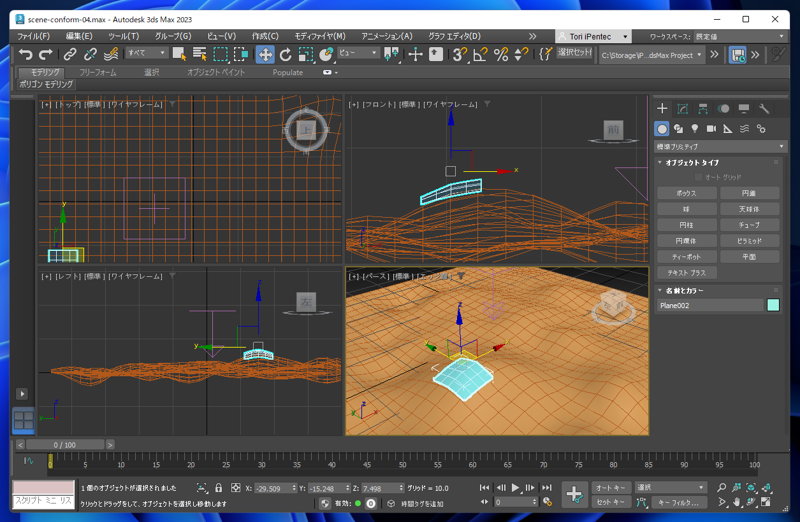Activate Bind to Space Warp tool
Viewport: 800px width, 522px height.
pos(111,54)
